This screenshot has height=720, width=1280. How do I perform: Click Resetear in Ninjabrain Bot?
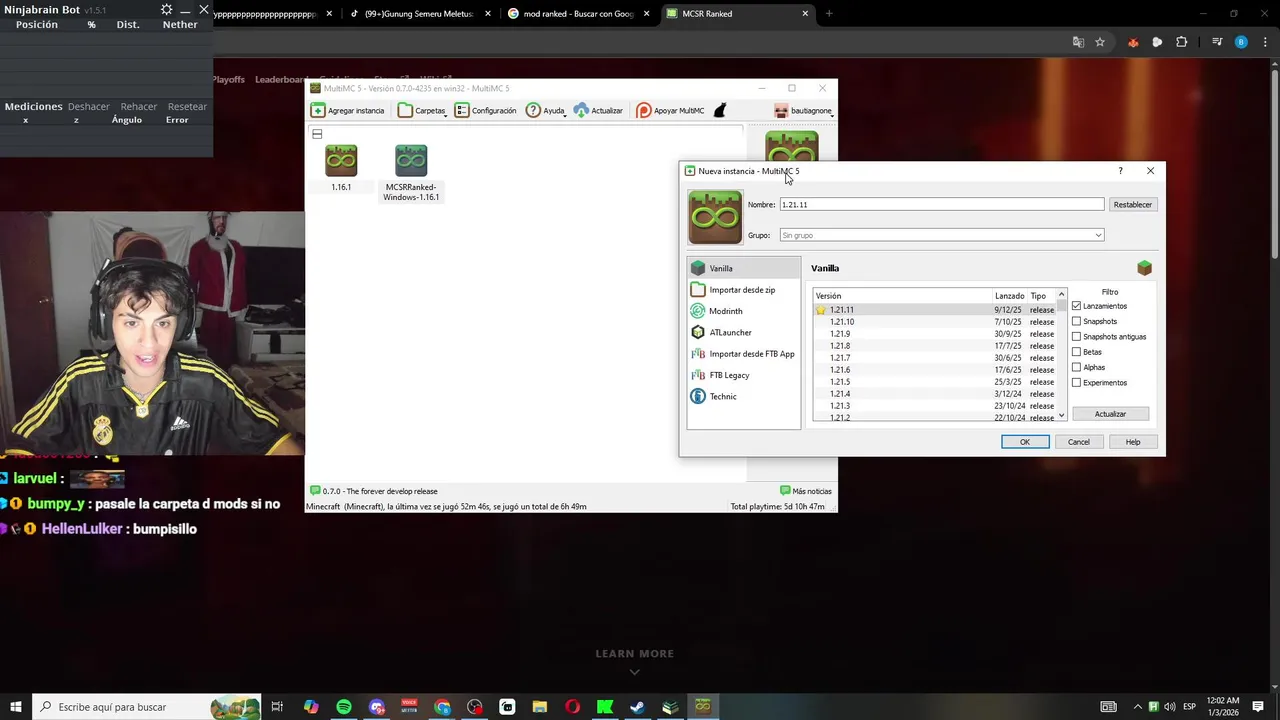(187, 106)
